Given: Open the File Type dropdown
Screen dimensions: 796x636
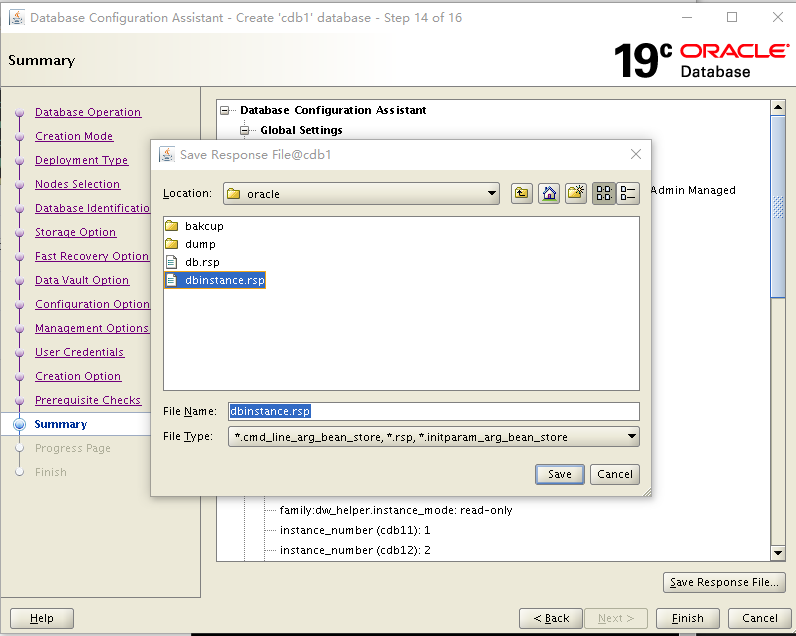Looking at the screenshot, I should point(434,437).
